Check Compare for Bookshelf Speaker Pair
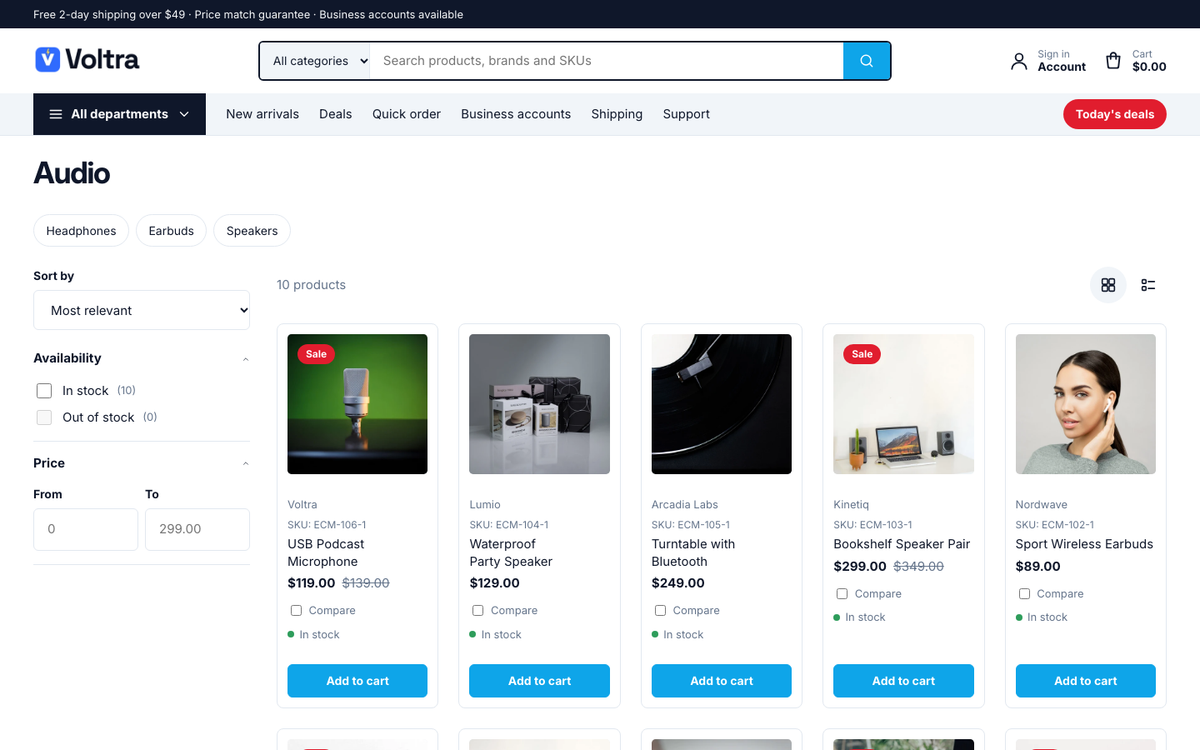 [x=842, y=593]
